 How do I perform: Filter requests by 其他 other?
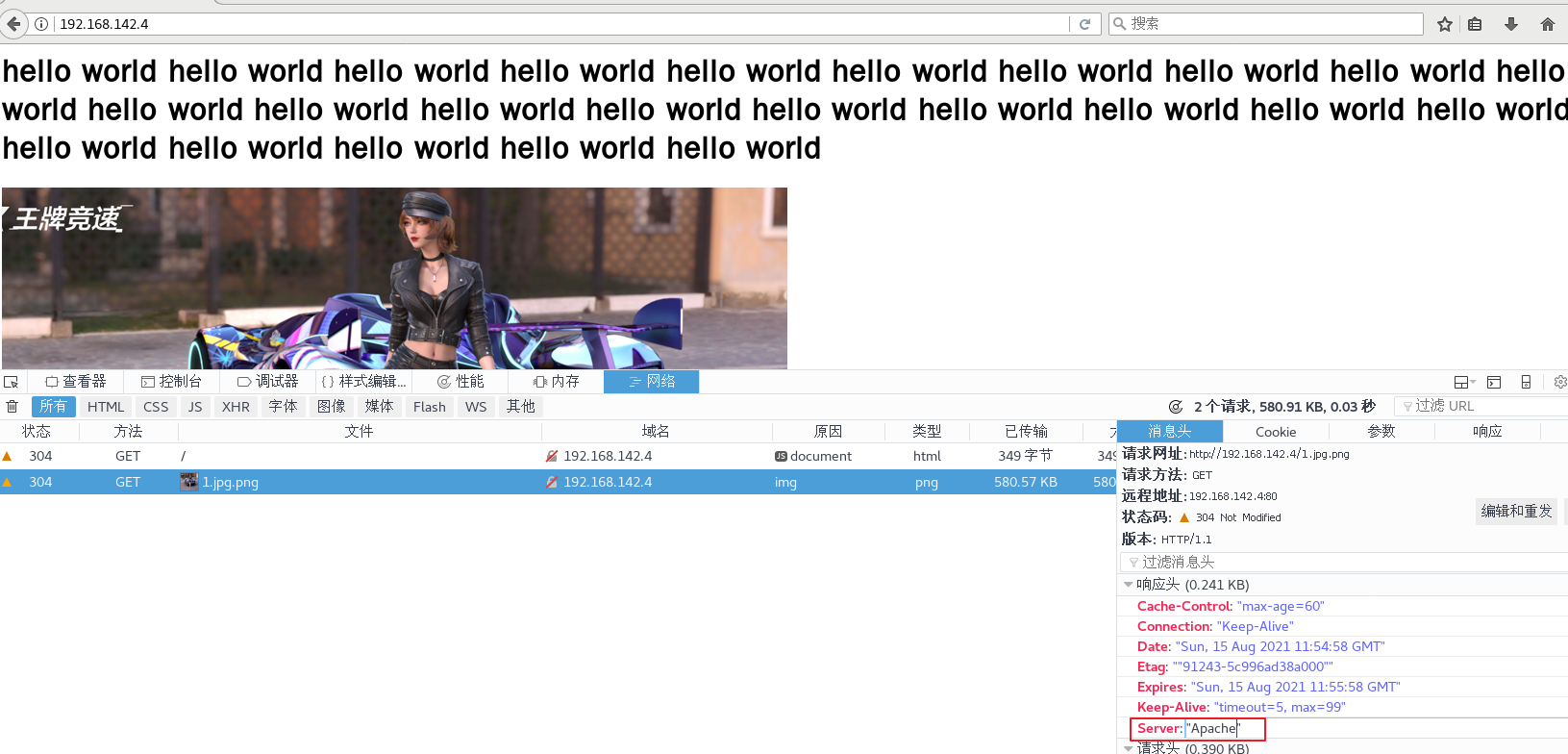521,407
